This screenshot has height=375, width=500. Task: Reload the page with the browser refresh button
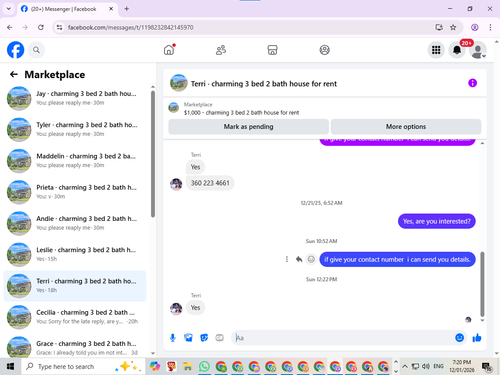coord(41,27)
